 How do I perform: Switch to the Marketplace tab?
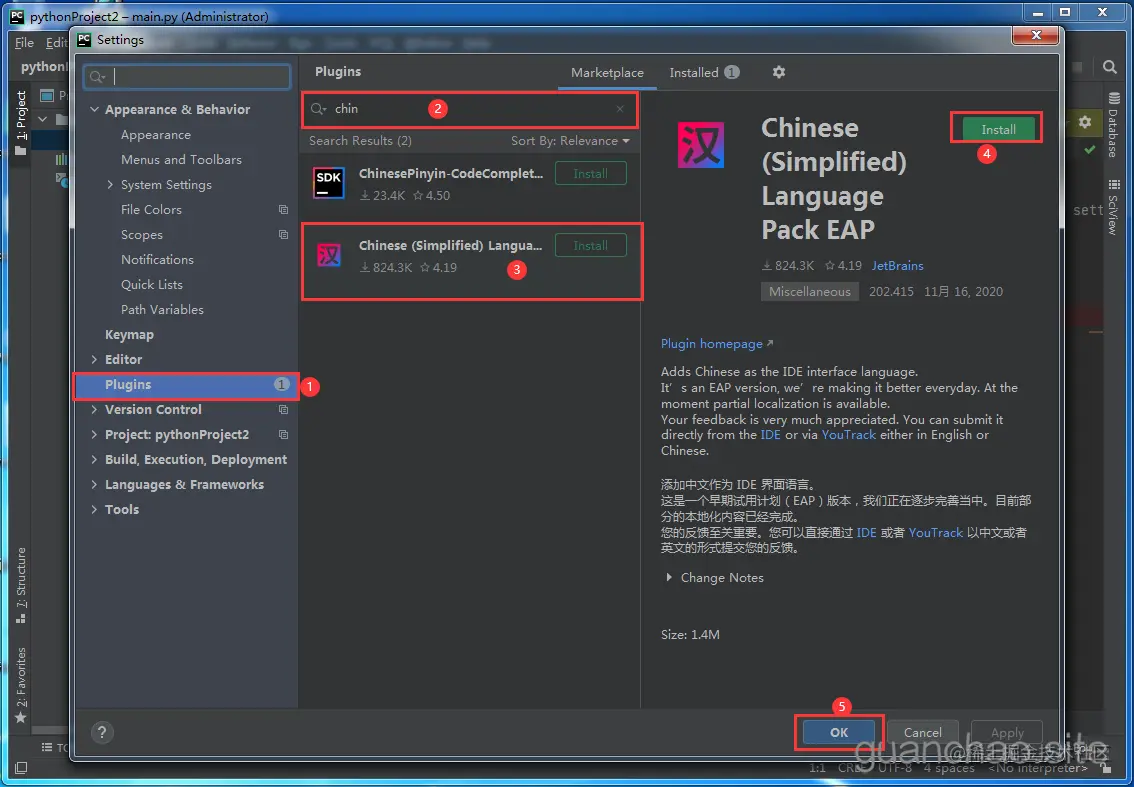(x=607, y=73)
